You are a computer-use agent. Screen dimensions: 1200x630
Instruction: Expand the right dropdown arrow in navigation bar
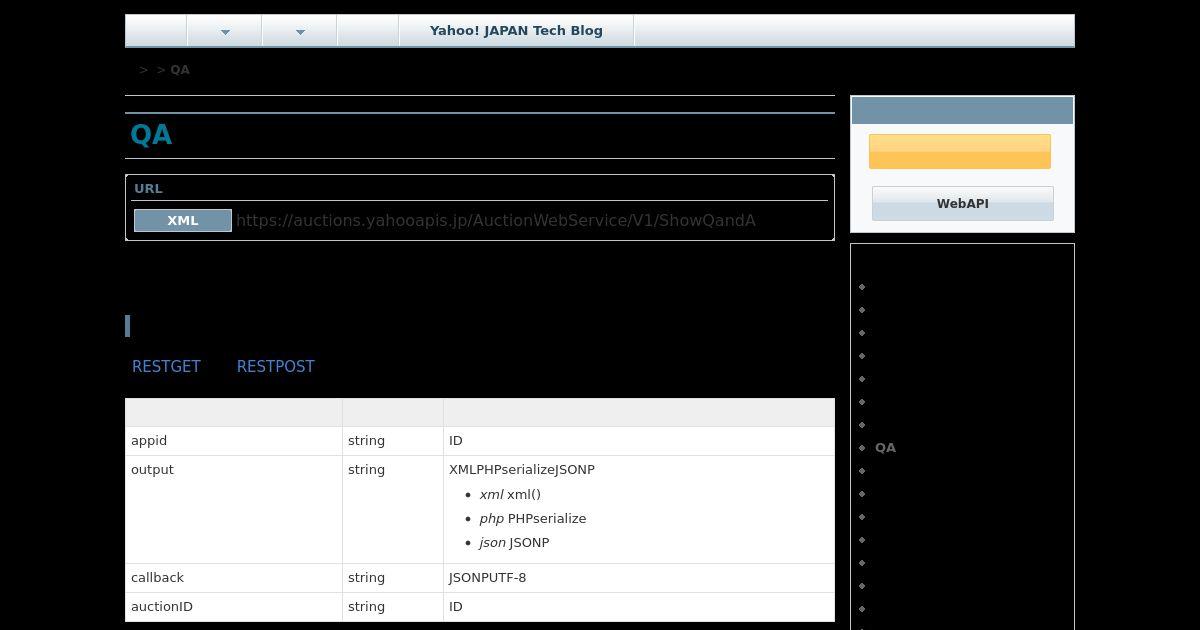click(x=300, y=32)
